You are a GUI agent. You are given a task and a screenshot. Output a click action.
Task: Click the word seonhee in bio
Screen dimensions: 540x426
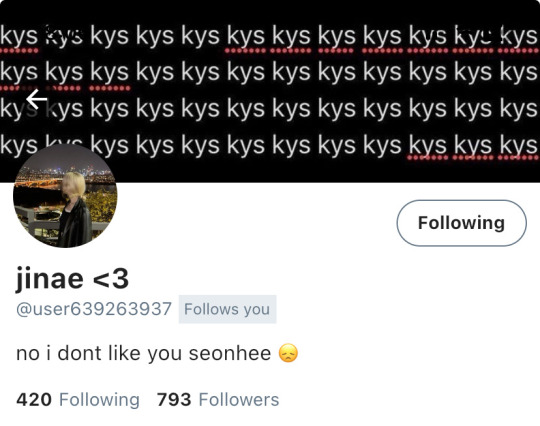click(x=230, y=353)
